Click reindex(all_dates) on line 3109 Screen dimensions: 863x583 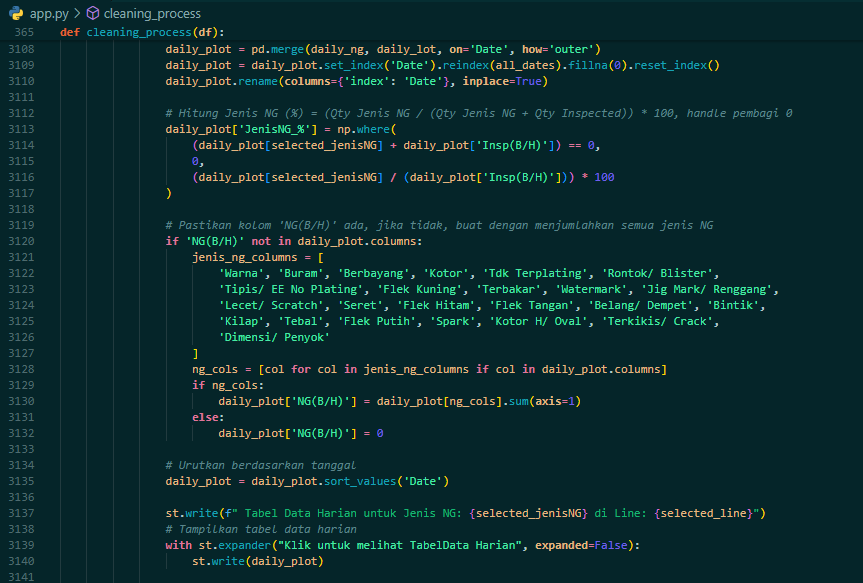502,65
